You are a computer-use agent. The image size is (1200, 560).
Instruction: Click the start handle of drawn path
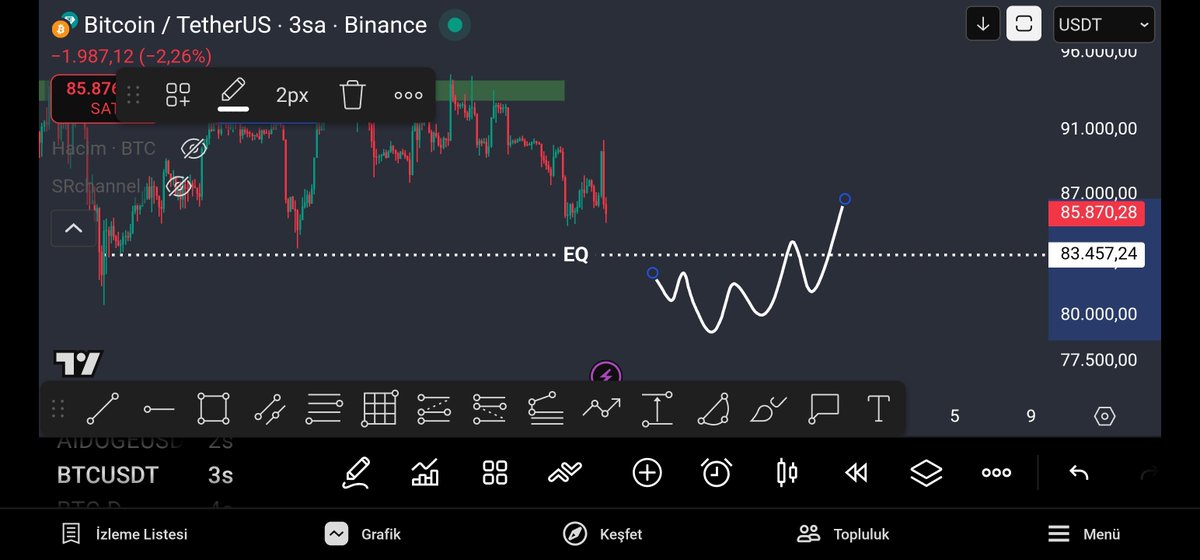(653, 273)
